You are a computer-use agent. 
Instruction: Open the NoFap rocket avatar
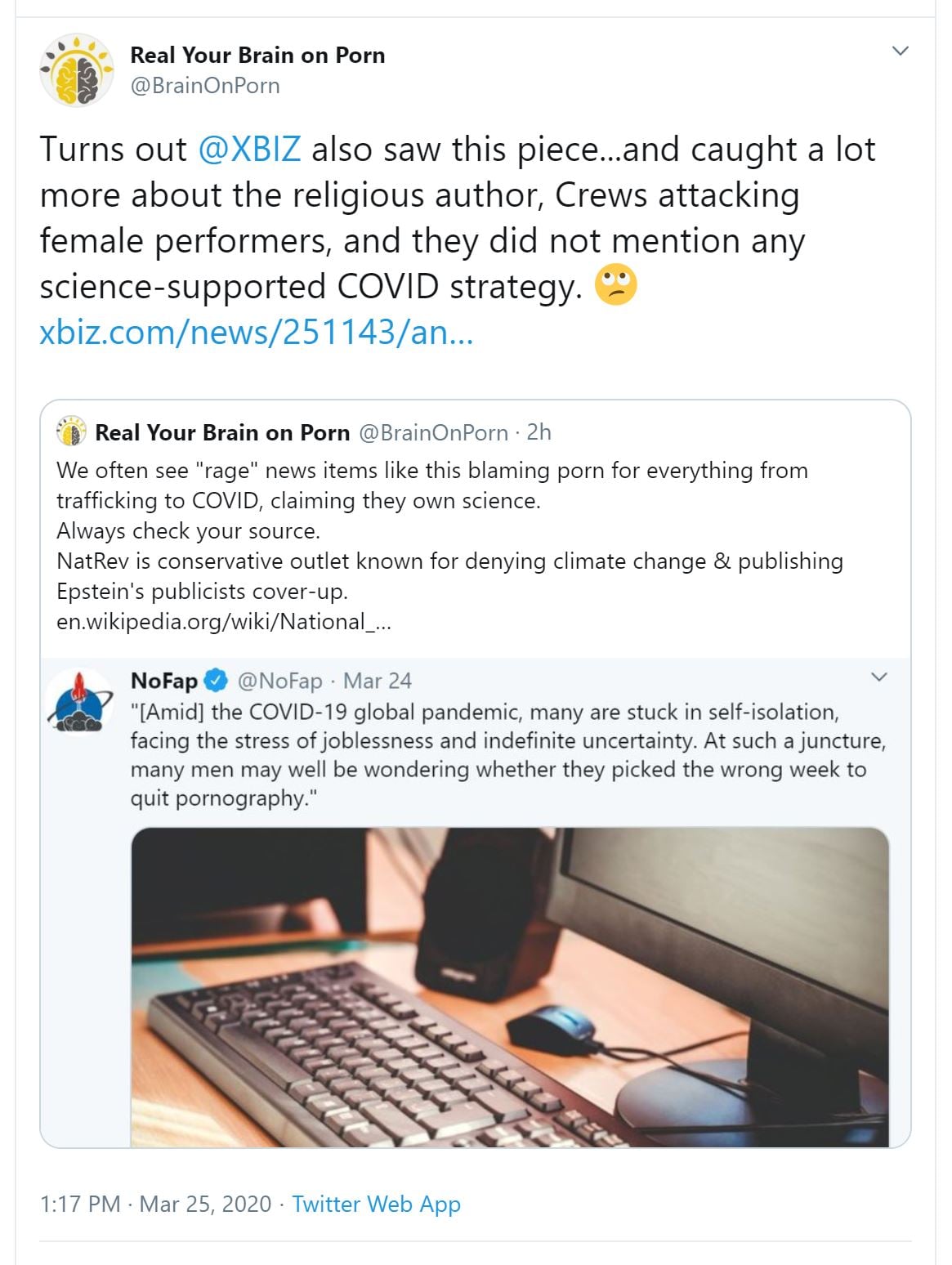[79, 701]
